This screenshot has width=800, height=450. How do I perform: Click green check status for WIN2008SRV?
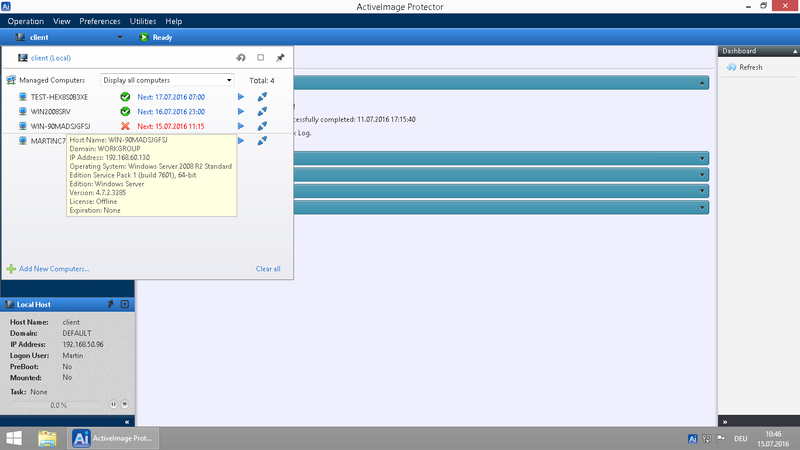coord(125,111)
